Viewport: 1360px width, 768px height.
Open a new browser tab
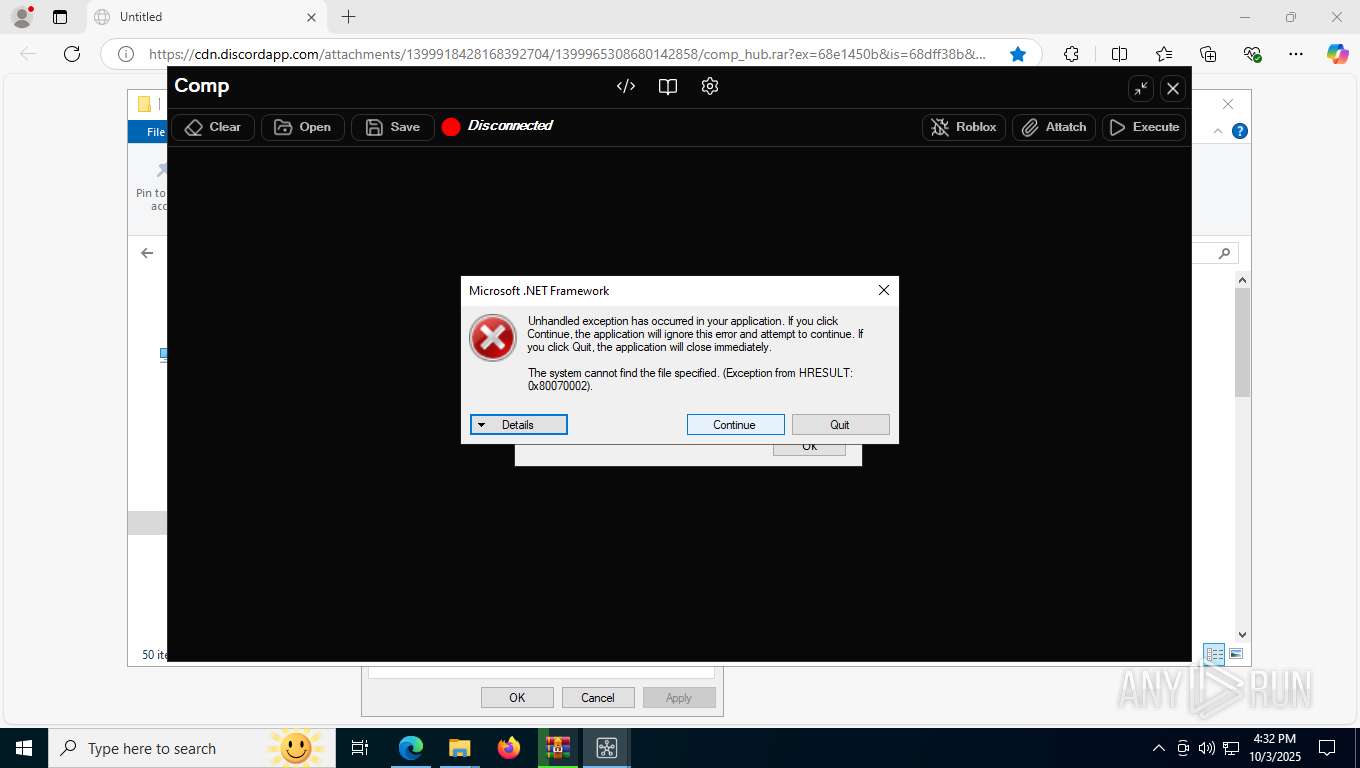tap(348, 17)
